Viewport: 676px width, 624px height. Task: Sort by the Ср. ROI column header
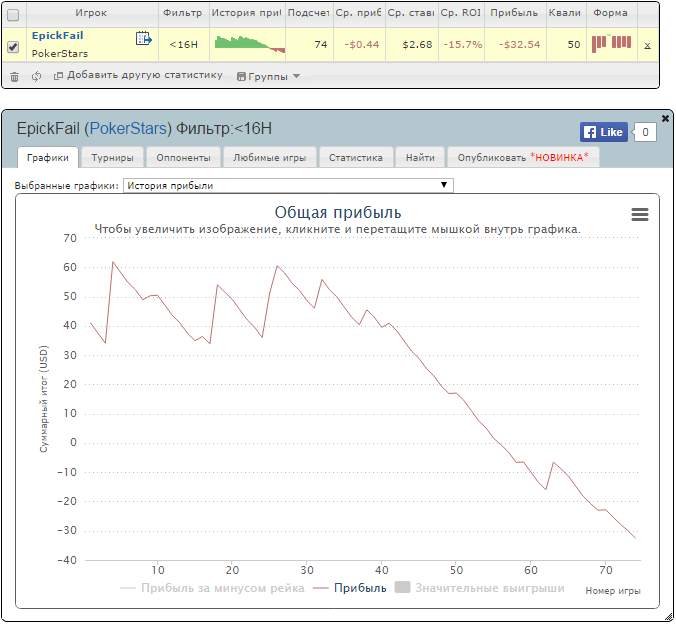point(461,13)
